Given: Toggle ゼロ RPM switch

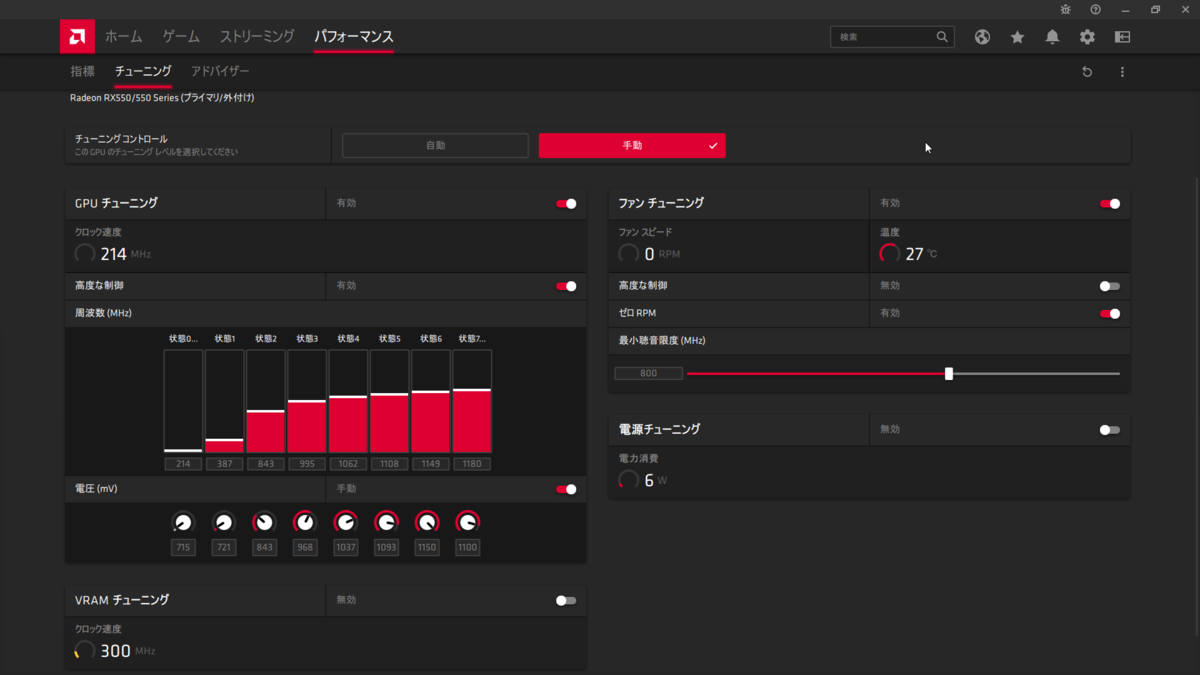Looking at the screenshot, I should coord(1110,313).
